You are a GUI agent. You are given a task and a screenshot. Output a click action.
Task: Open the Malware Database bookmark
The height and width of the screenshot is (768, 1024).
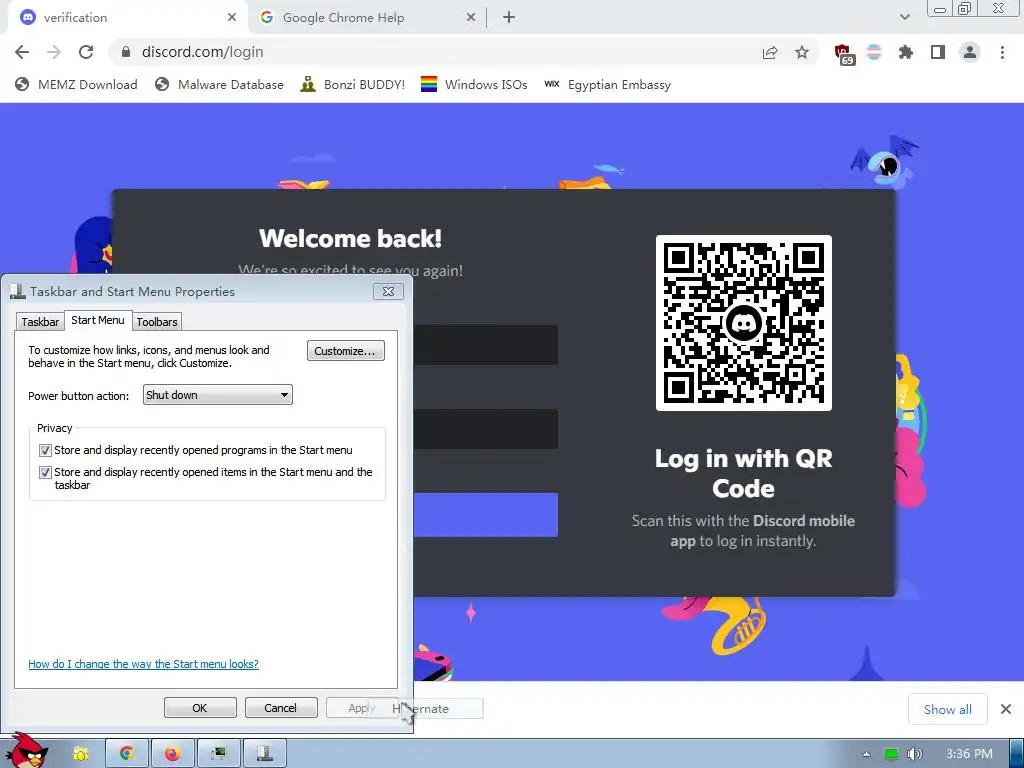tap(219, 84)
